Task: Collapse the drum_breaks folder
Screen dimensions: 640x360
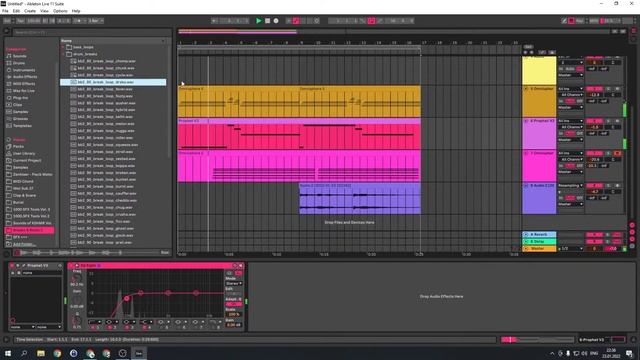Action: (x=63, y=54)
